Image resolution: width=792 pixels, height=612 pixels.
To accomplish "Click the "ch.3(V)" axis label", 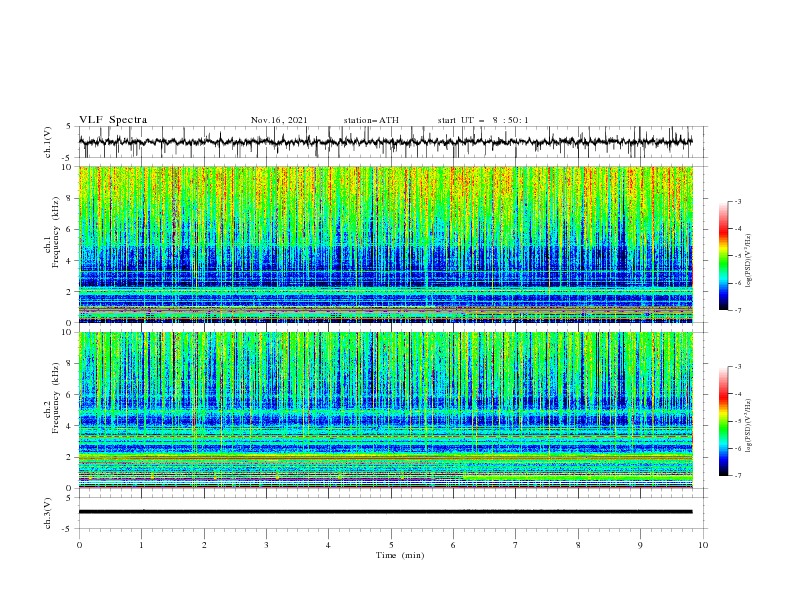I will coord(48,513).
